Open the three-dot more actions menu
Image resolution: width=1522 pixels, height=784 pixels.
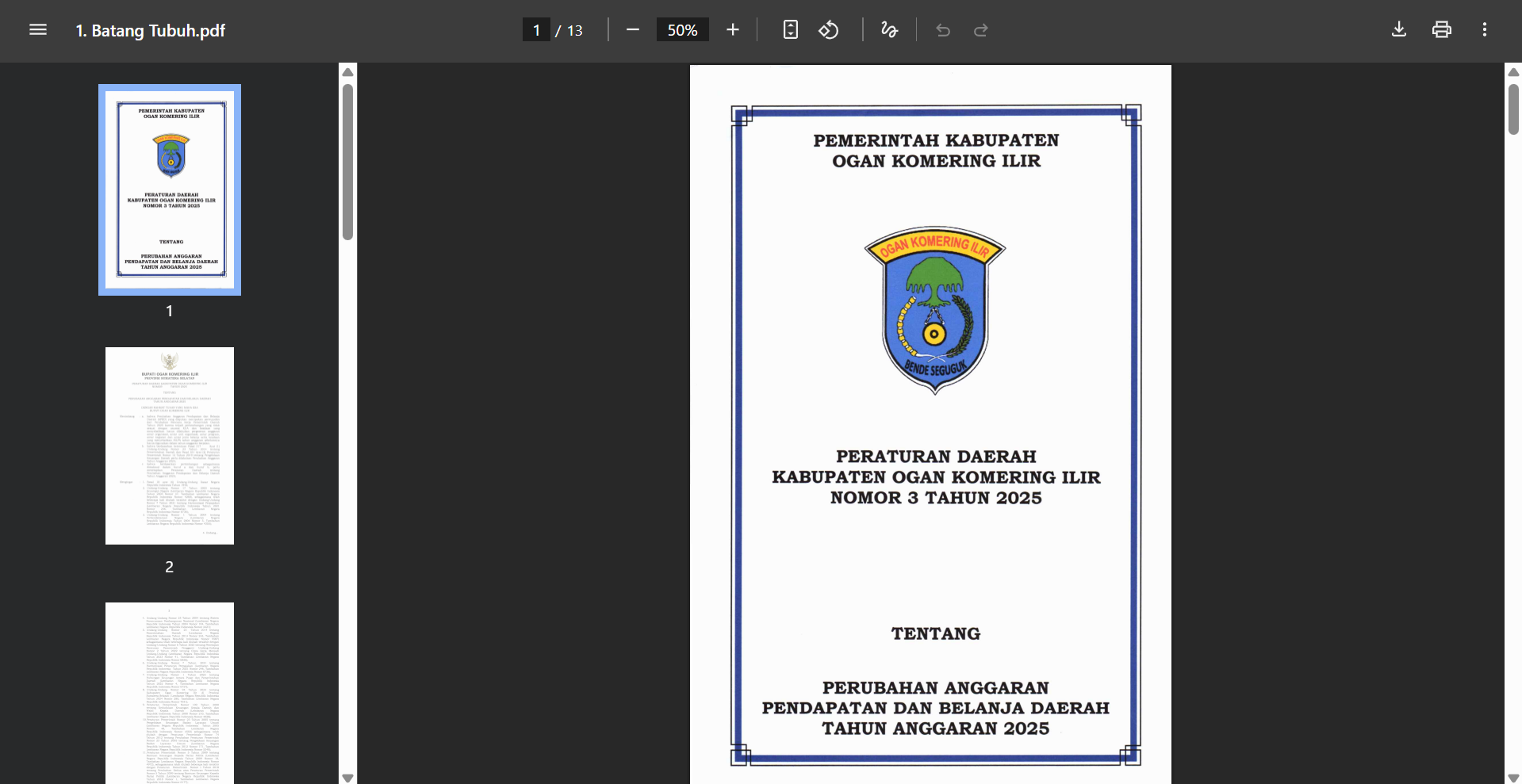[x=1485, y=30]
